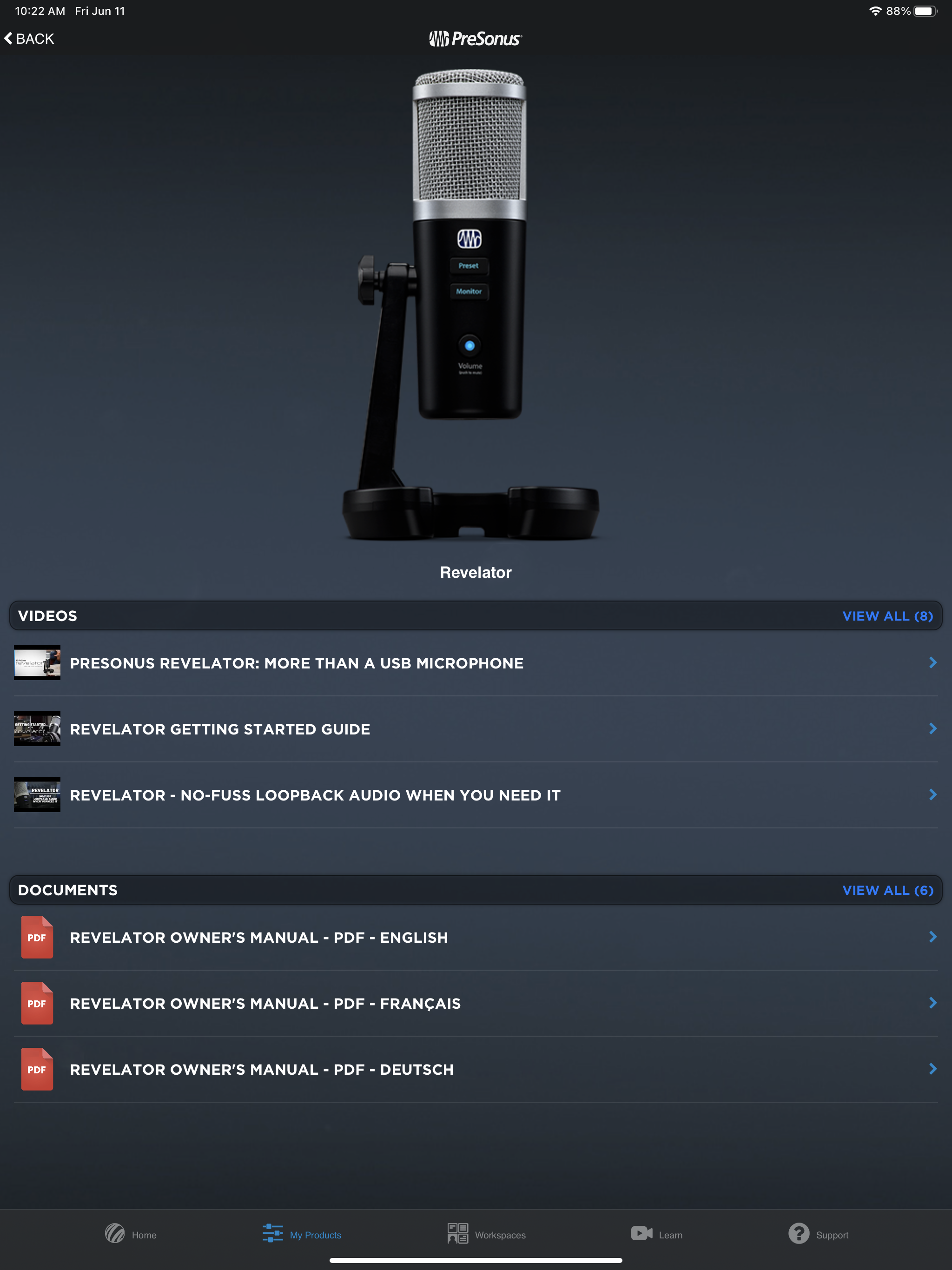Screen dimensions: 952x1270
Task: Expand the English owner's manual chevron
Action: pyautogui.click(x=932, y=937)
